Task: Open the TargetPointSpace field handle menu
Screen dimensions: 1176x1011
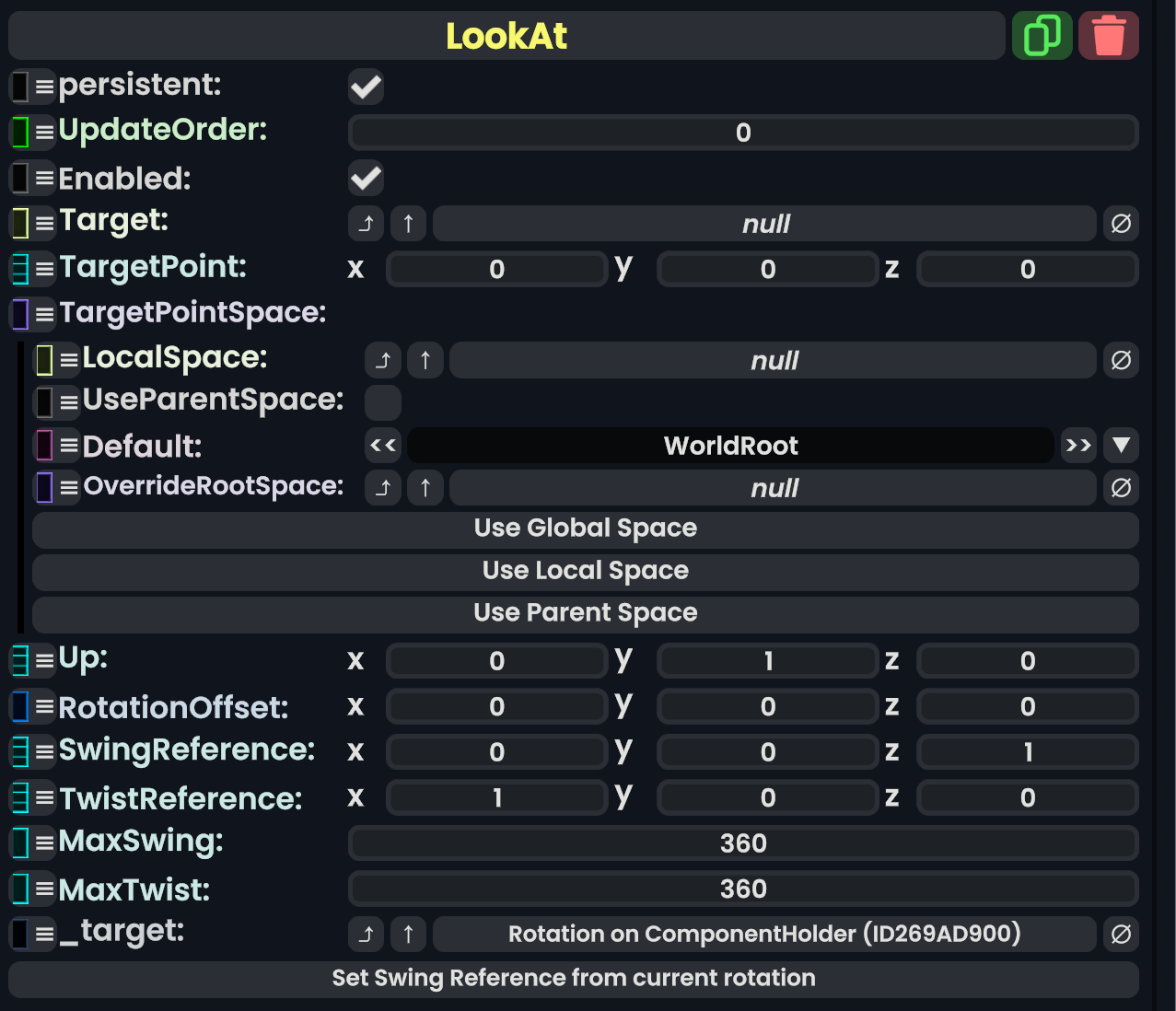Action: [x=44, y=314]
